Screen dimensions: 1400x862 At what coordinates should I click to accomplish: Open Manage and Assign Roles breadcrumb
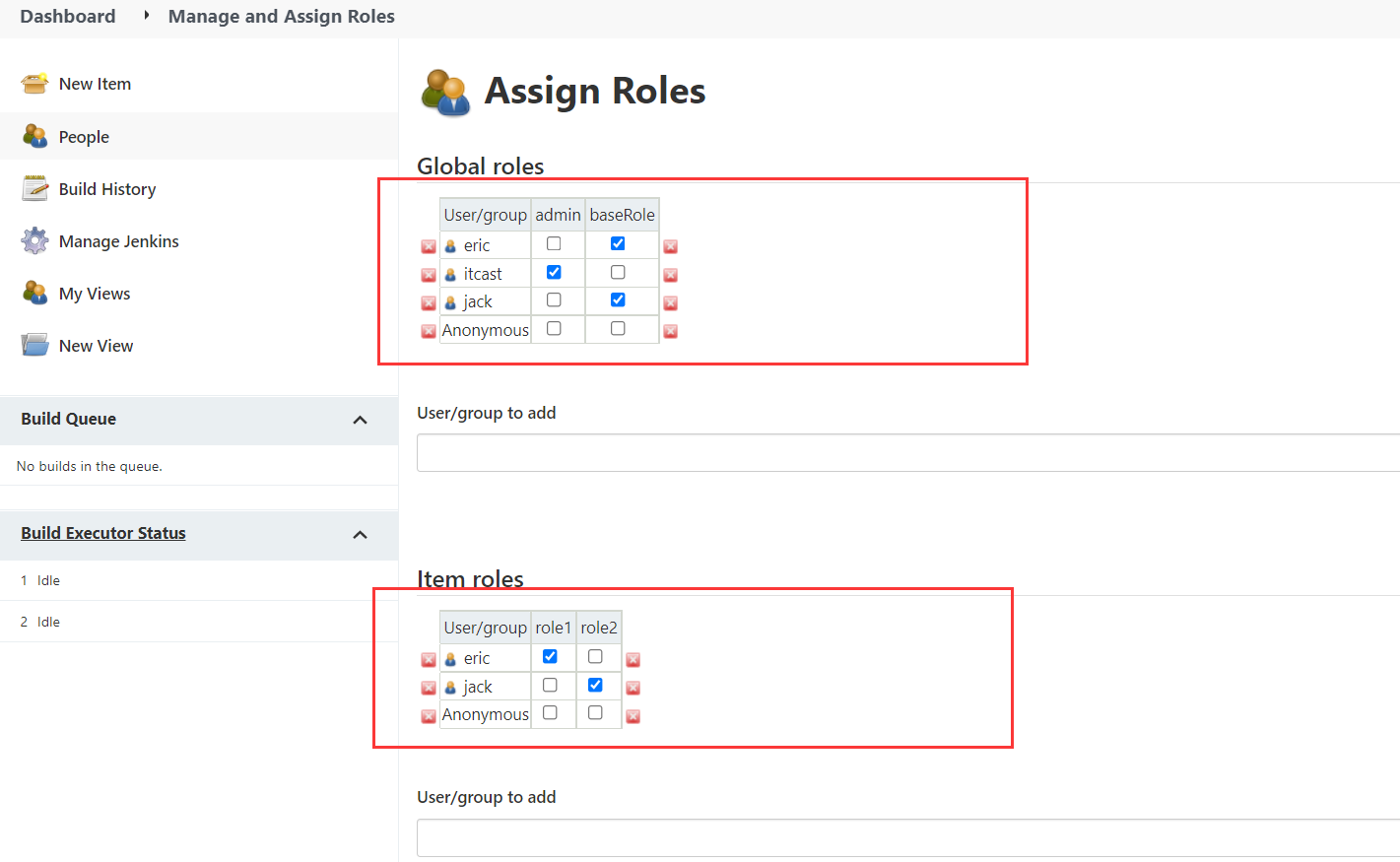[282, 16]
